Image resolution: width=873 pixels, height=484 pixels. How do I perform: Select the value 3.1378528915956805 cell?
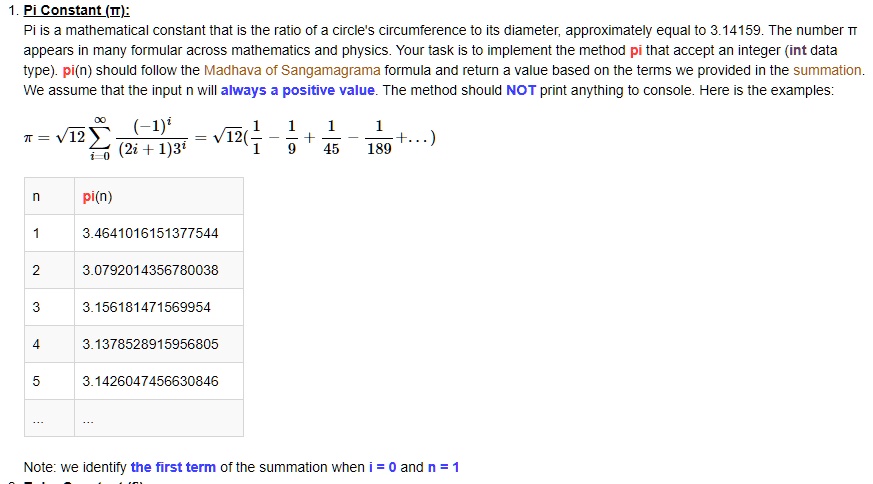pos(159,344)
